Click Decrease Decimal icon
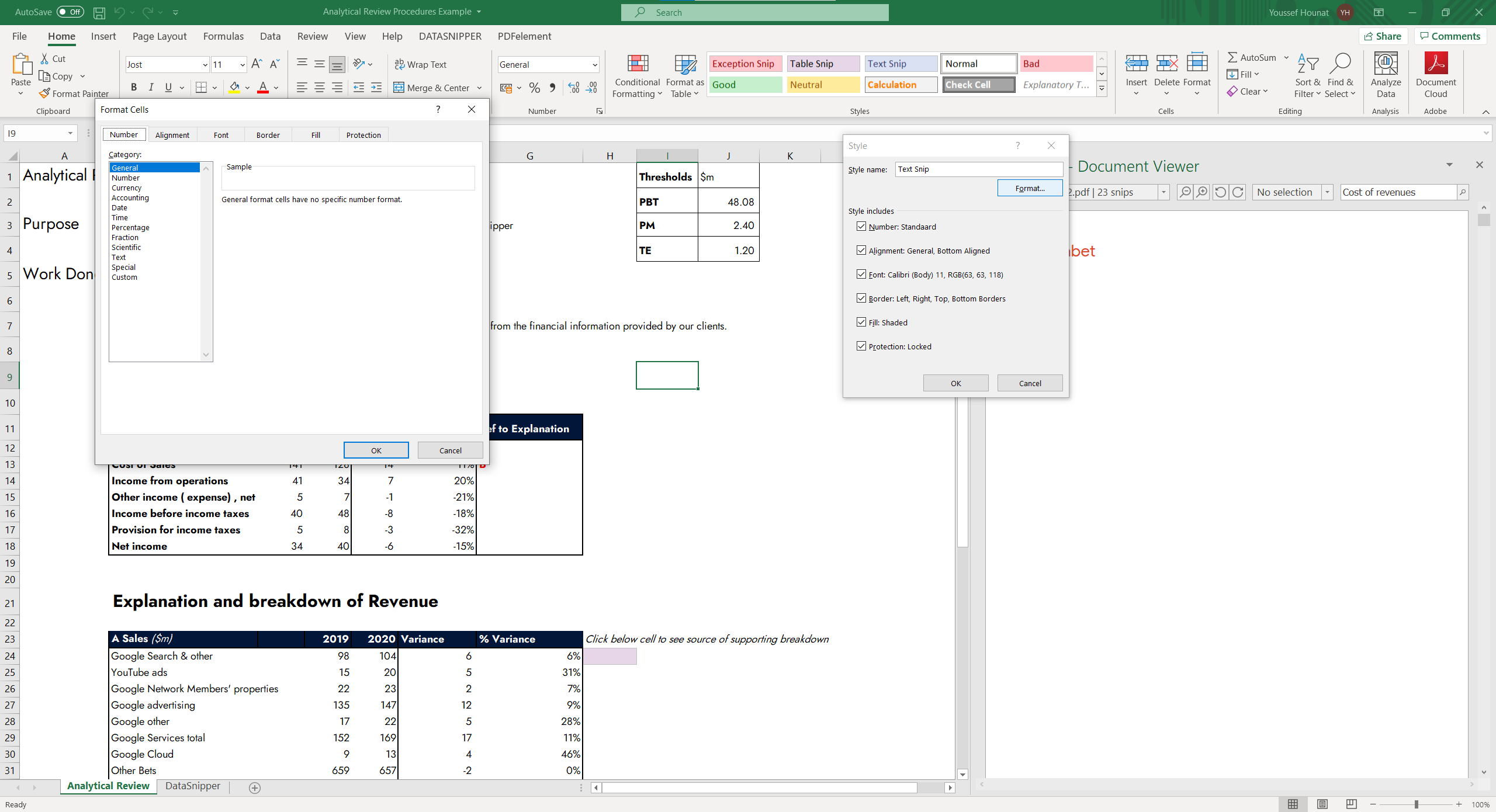Image resolution: width=1496 pixels, height=812 pixels. pyautogui.click(x=592, y=88)
